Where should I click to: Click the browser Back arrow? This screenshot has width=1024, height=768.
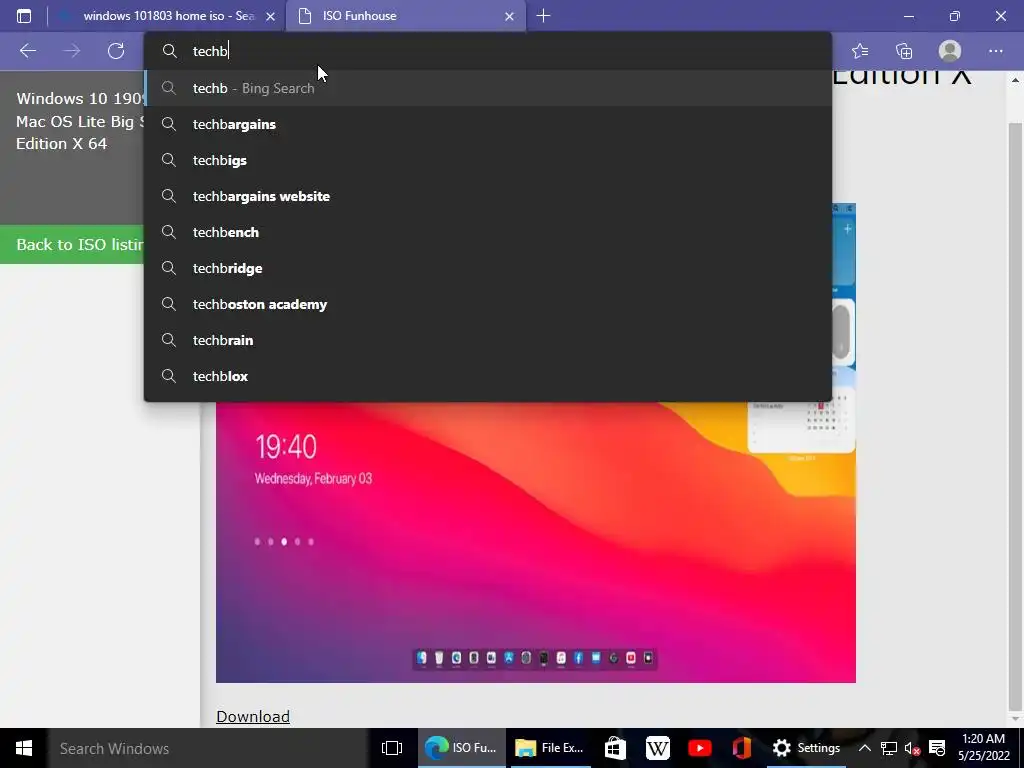point(28,51)
